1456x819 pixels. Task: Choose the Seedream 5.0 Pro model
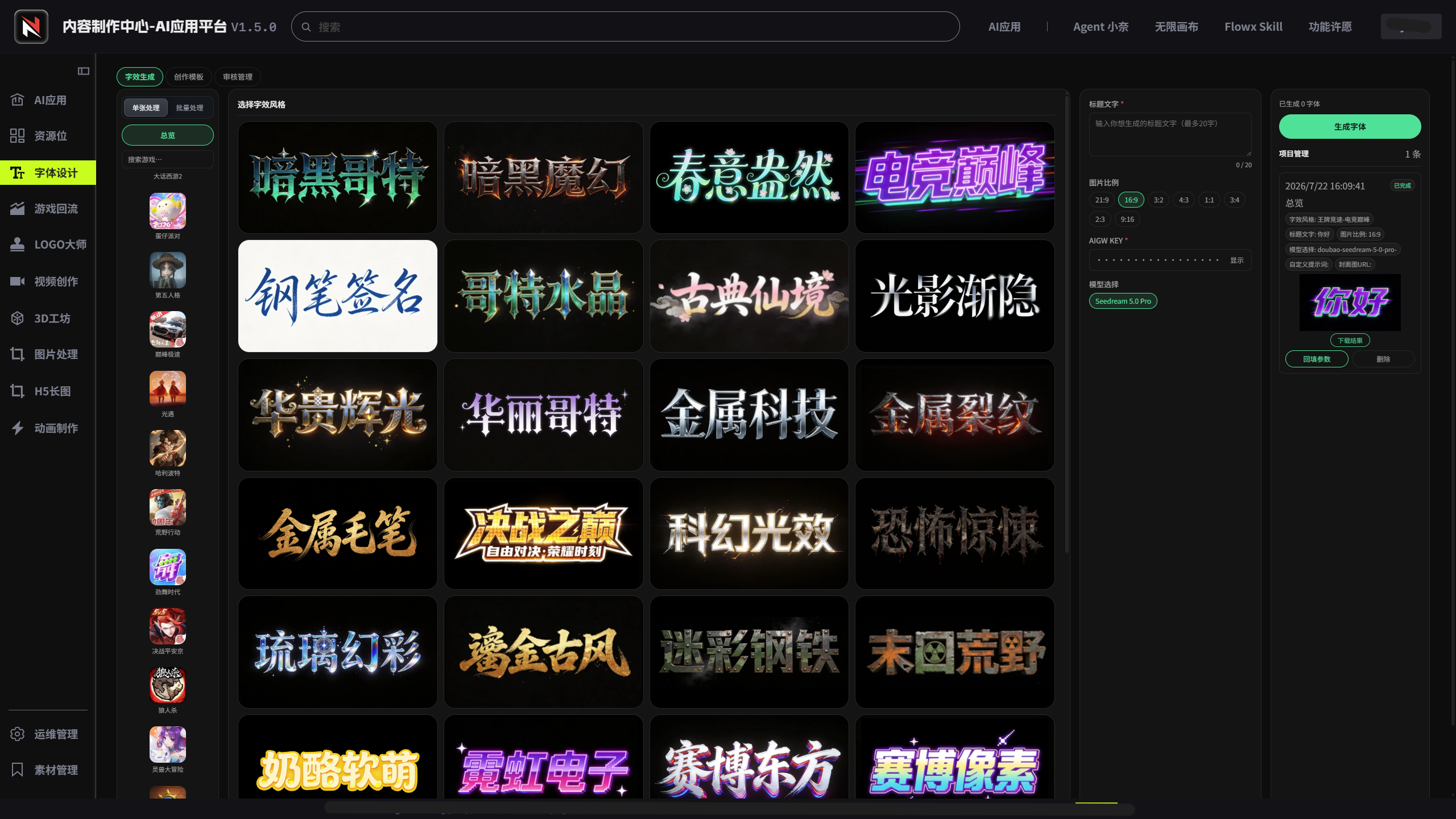[x=1123, y=301]
